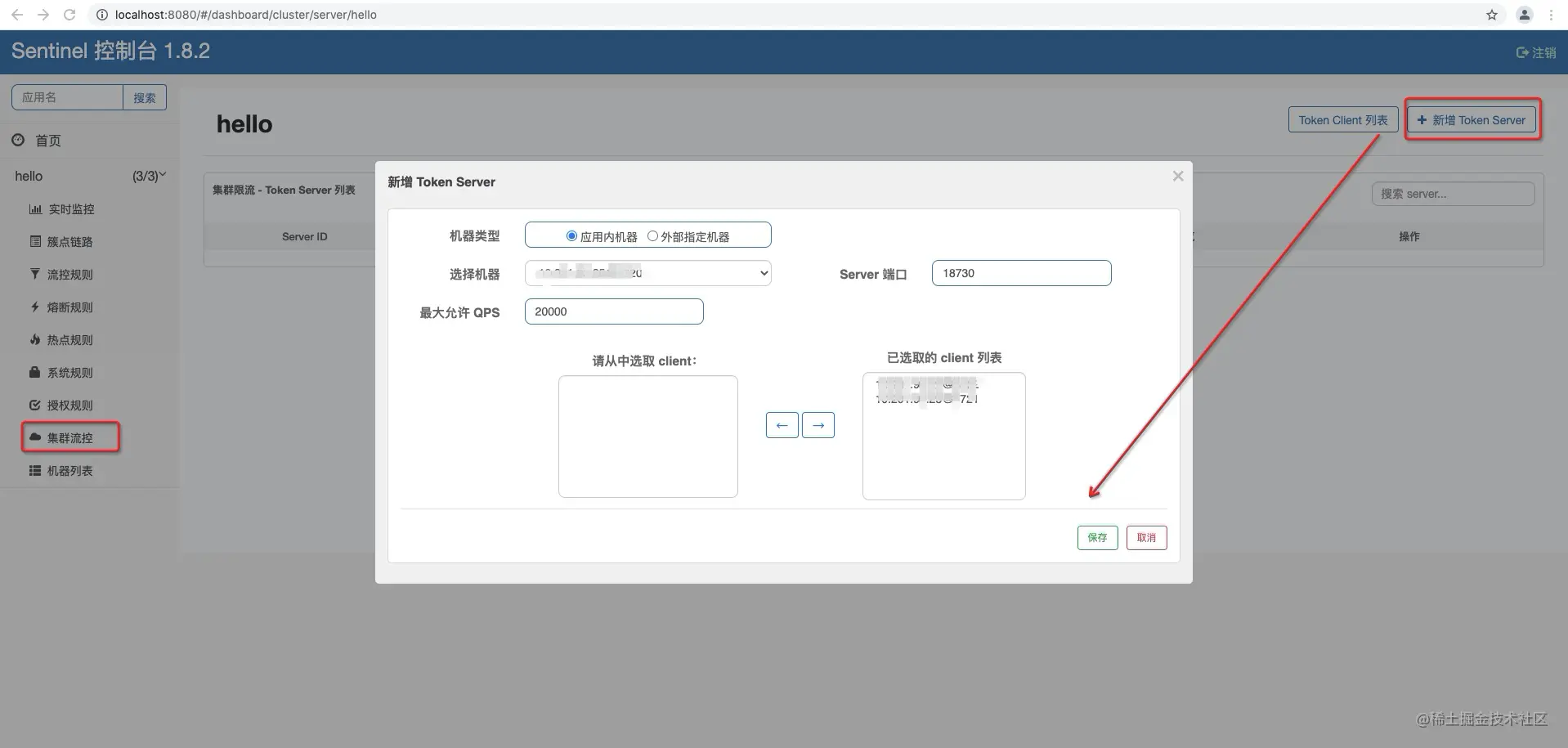Click the 注销 logout link

1536,52
